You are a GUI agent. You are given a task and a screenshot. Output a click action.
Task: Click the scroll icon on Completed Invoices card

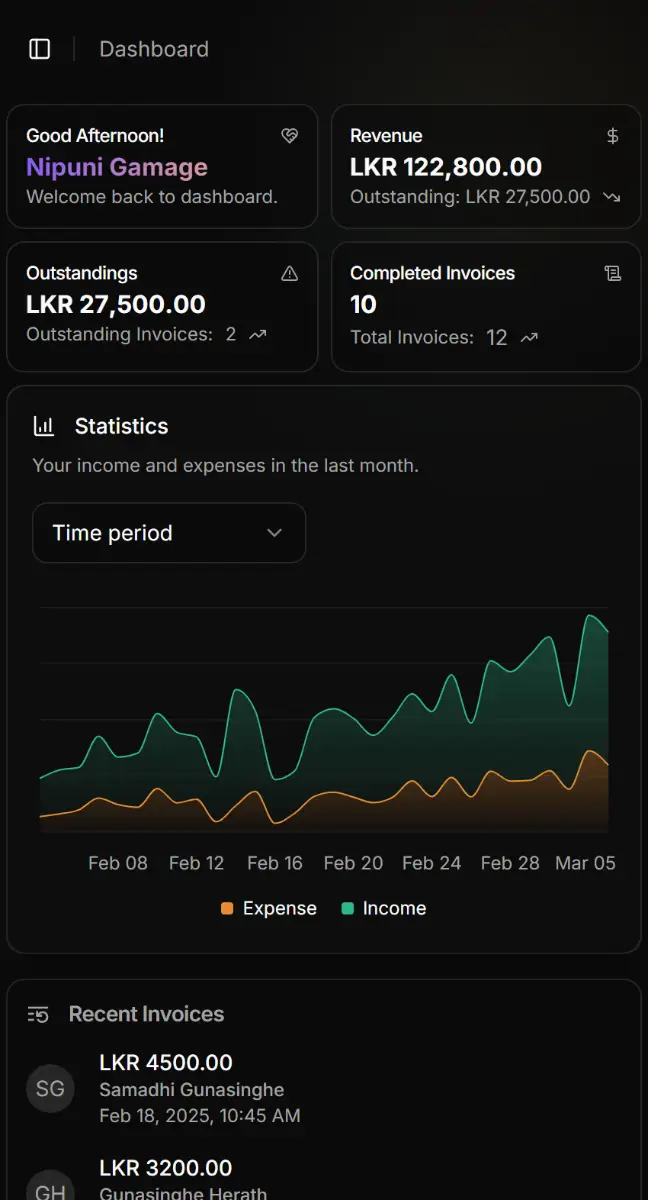613,273
